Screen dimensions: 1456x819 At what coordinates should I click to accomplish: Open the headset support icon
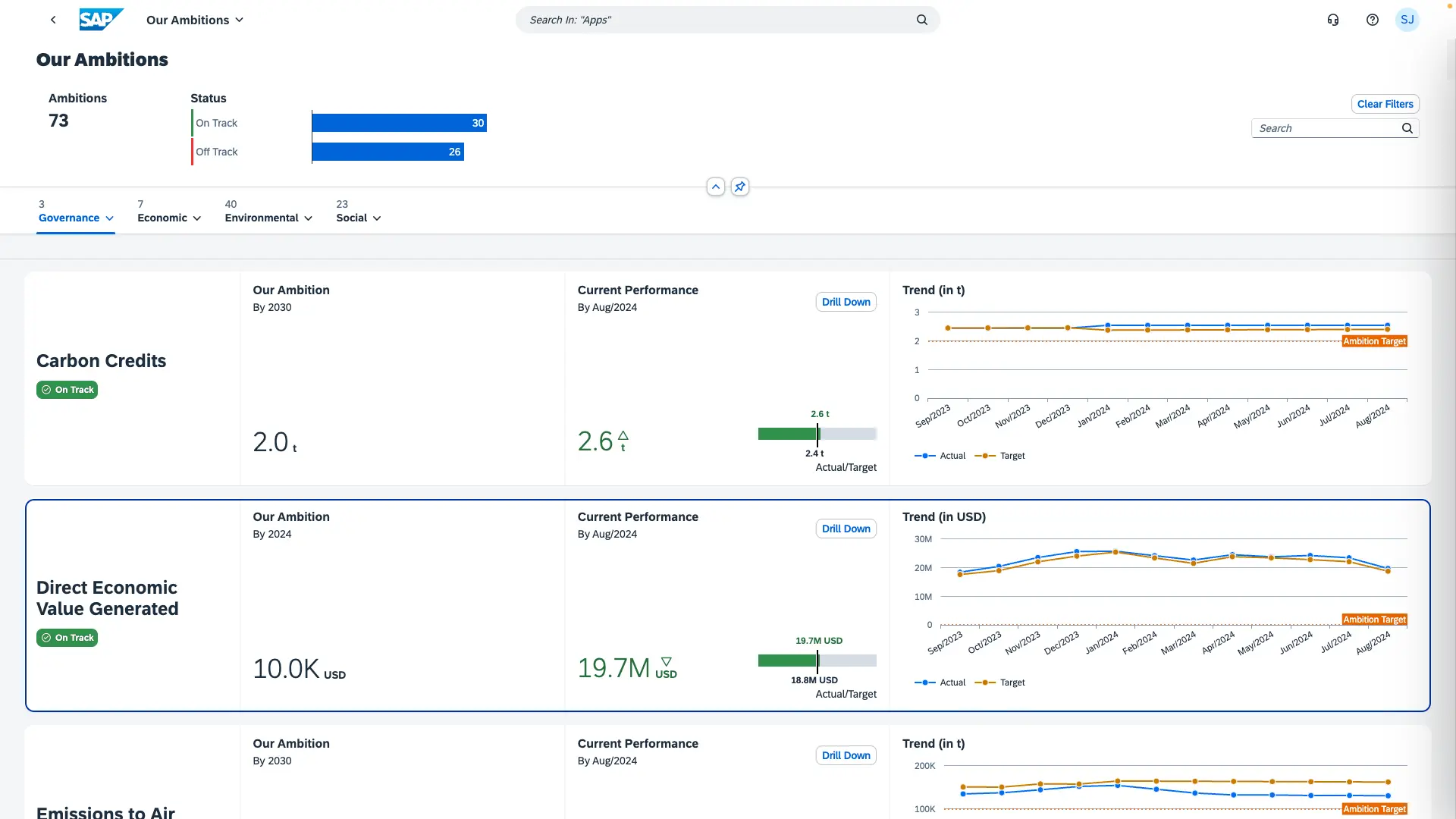[1333, 20]
